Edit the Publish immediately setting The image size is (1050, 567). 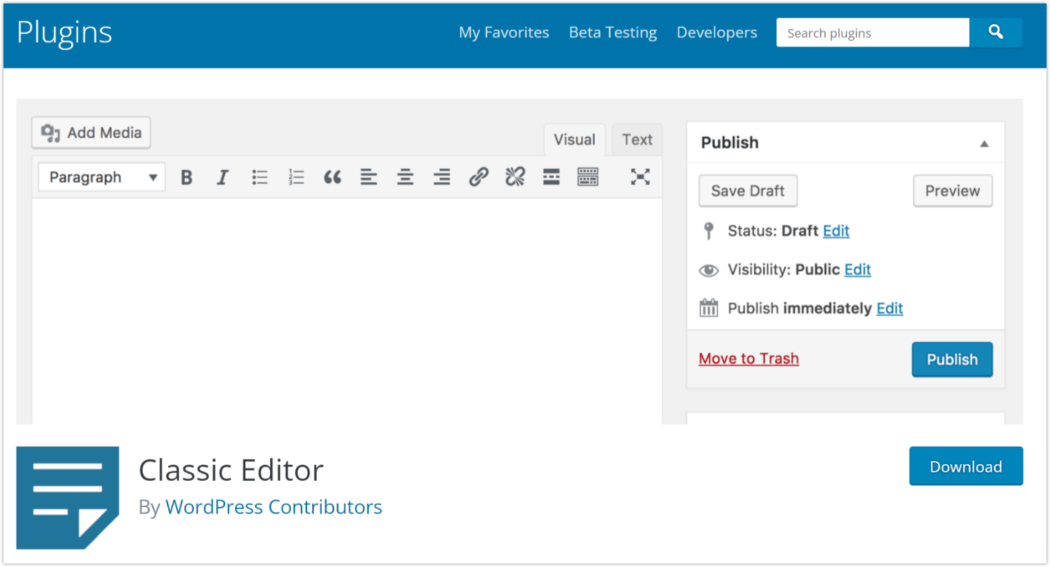pyautogui.click(x=889, y=309)
